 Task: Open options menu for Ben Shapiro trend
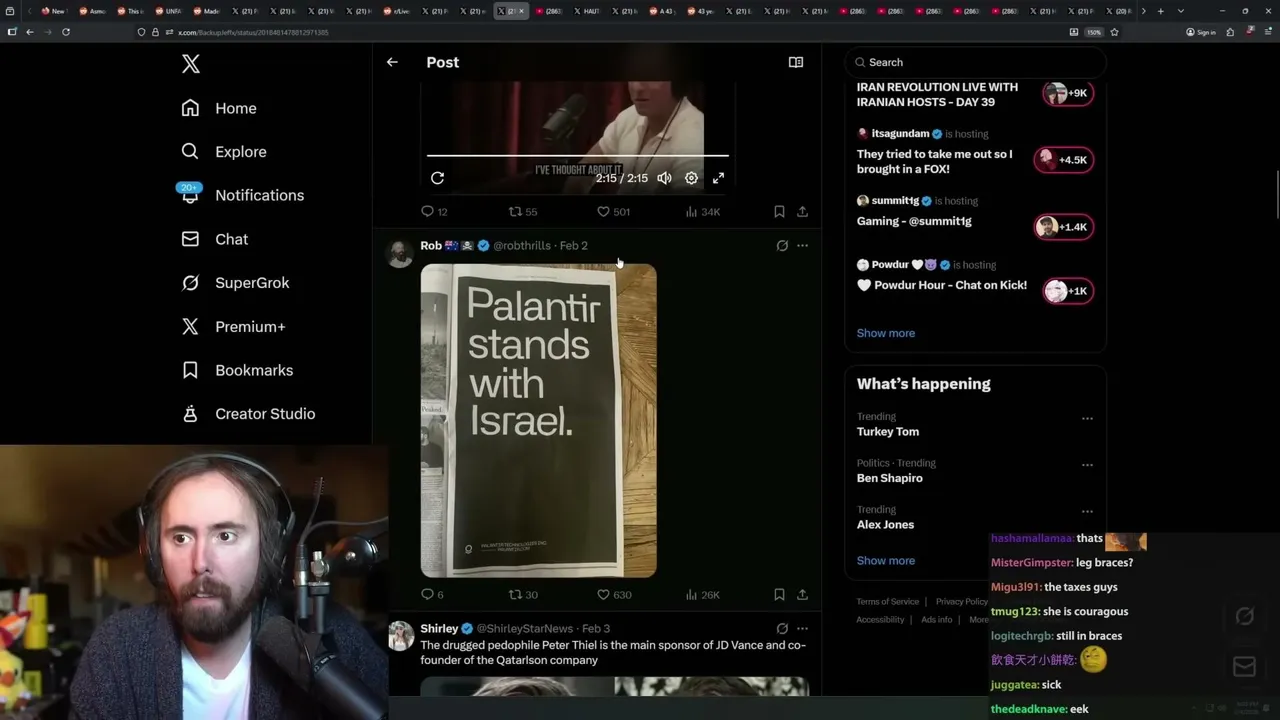(x=1087, y=465)
